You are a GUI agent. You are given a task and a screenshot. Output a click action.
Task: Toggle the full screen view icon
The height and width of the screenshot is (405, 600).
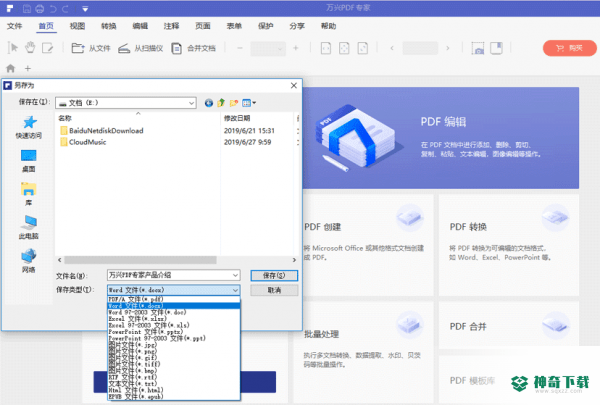pos(496,48)
